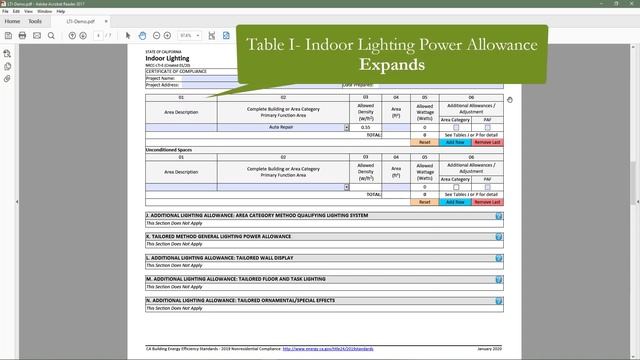Open the zoom percentage dropdown
Image resolution: width=640 pixels, height=360 pixels.
tap(198, 36)
